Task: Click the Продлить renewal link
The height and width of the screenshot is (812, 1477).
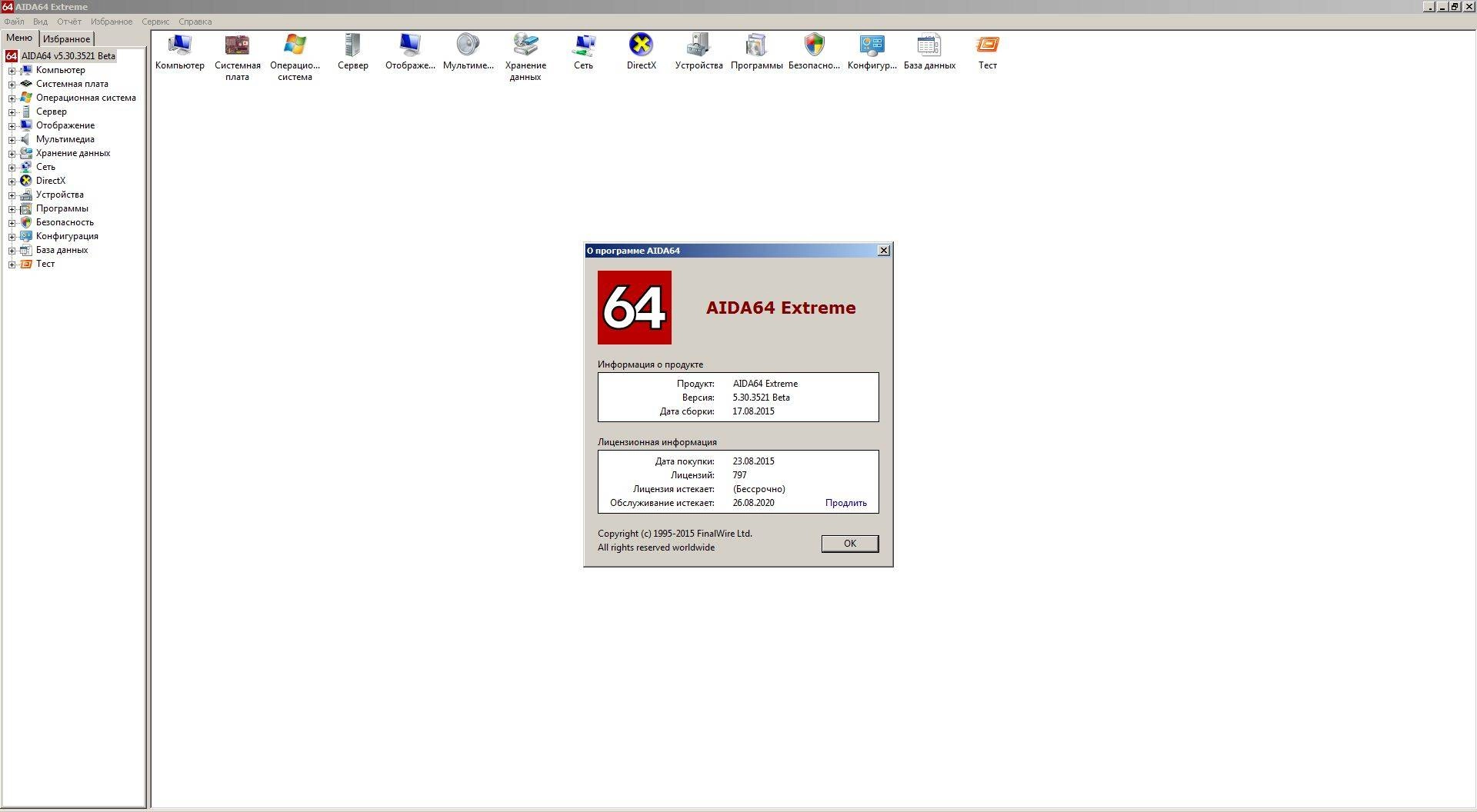Action: (x=845, y=503)
